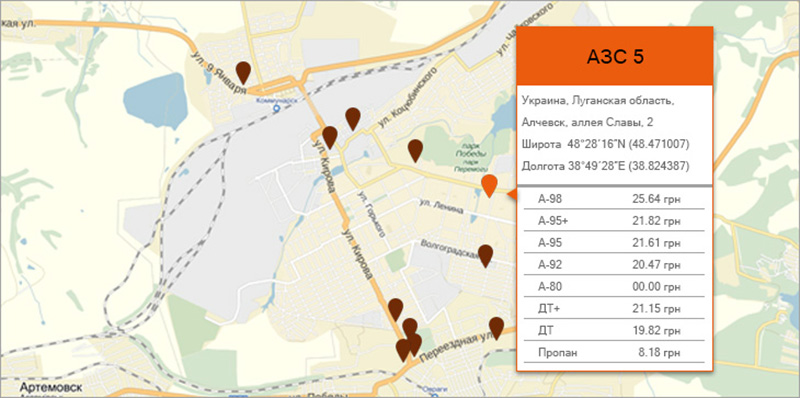This screenshot has height=398, width=800.
Task: Click the Переездная ул. street label
Action: [456, 348]
